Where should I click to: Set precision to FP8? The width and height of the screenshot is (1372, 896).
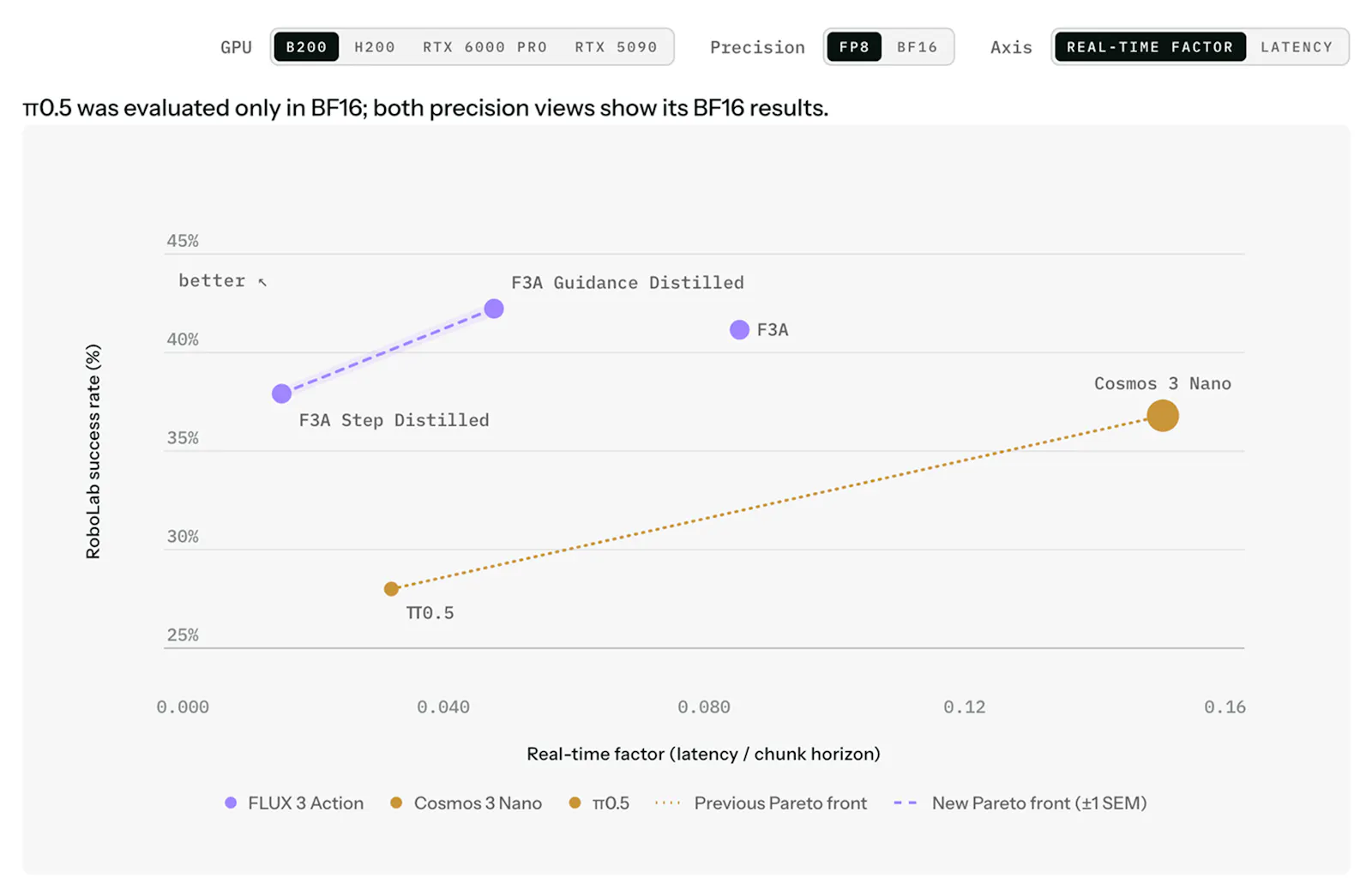click(854, 47)
